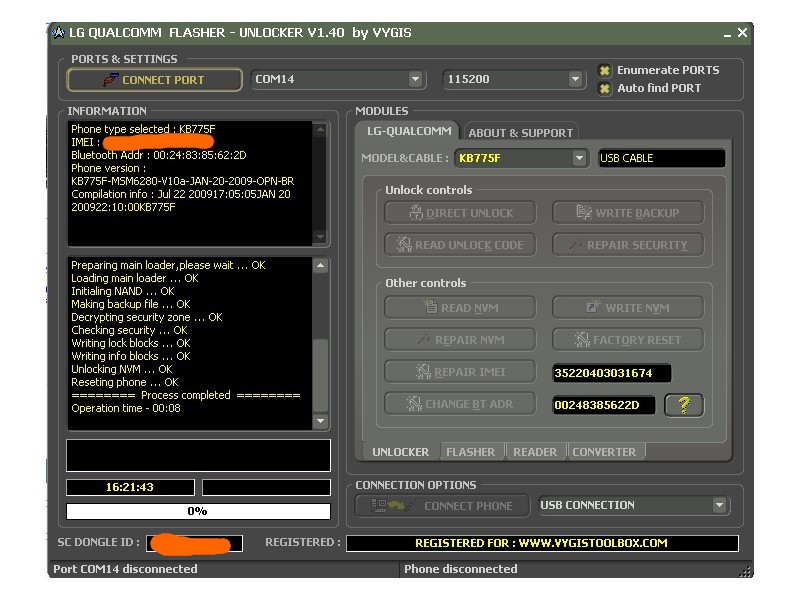Click 'Process completed' log line
The width and height of the screenshot is (800, 600).
click(x=186, y=395)
